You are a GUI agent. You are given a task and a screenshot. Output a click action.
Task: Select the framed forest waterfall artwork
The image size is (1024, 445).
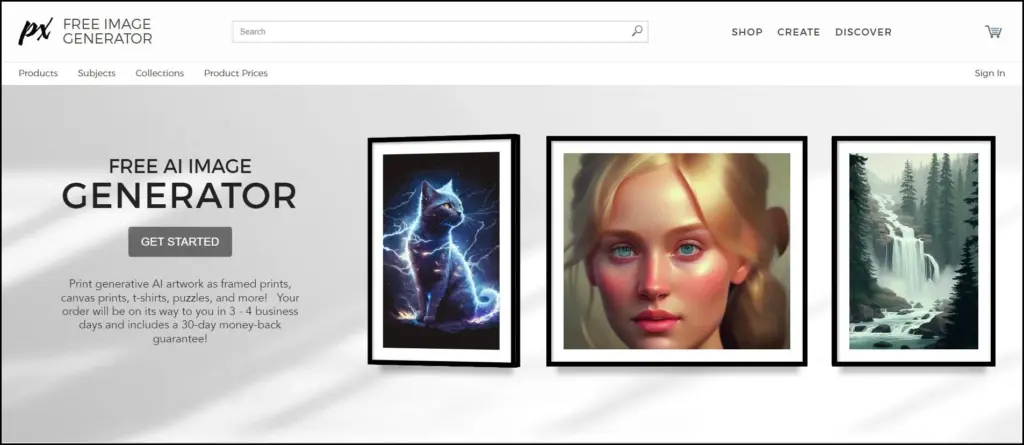(x=914, y=251)
